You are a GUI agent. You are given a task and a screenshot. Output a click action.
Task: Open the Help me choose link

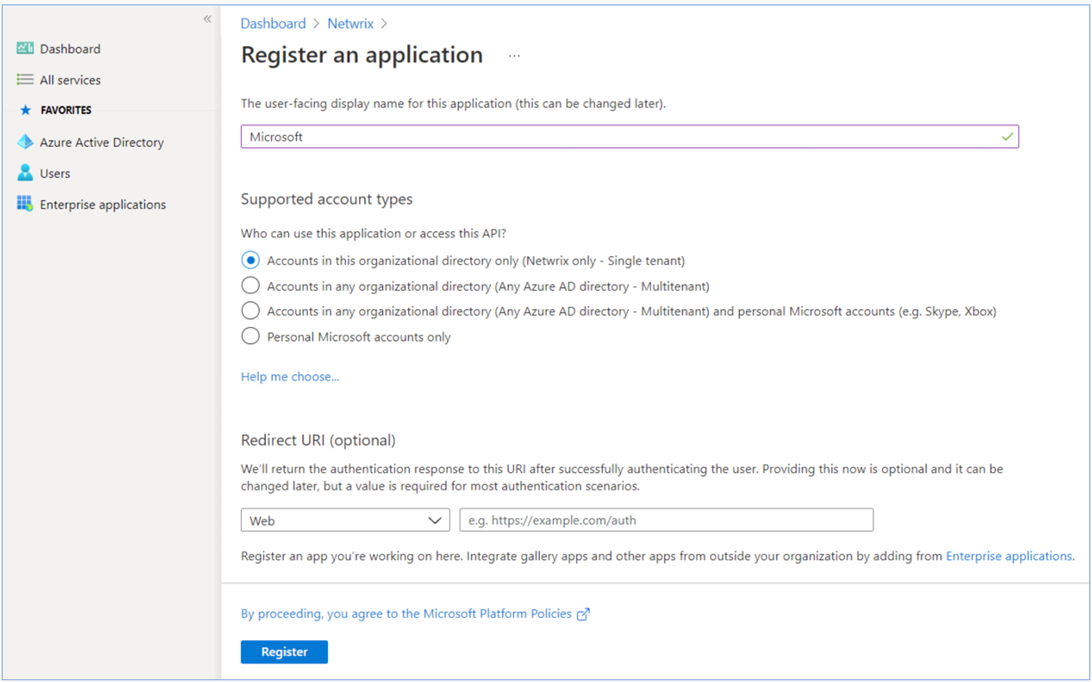[290, 377]
